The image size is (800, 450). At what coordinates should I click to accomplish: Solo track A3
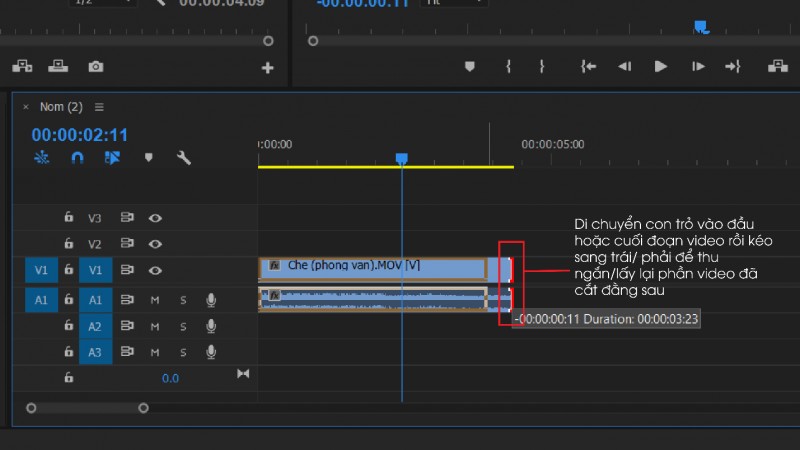(183, 353)
